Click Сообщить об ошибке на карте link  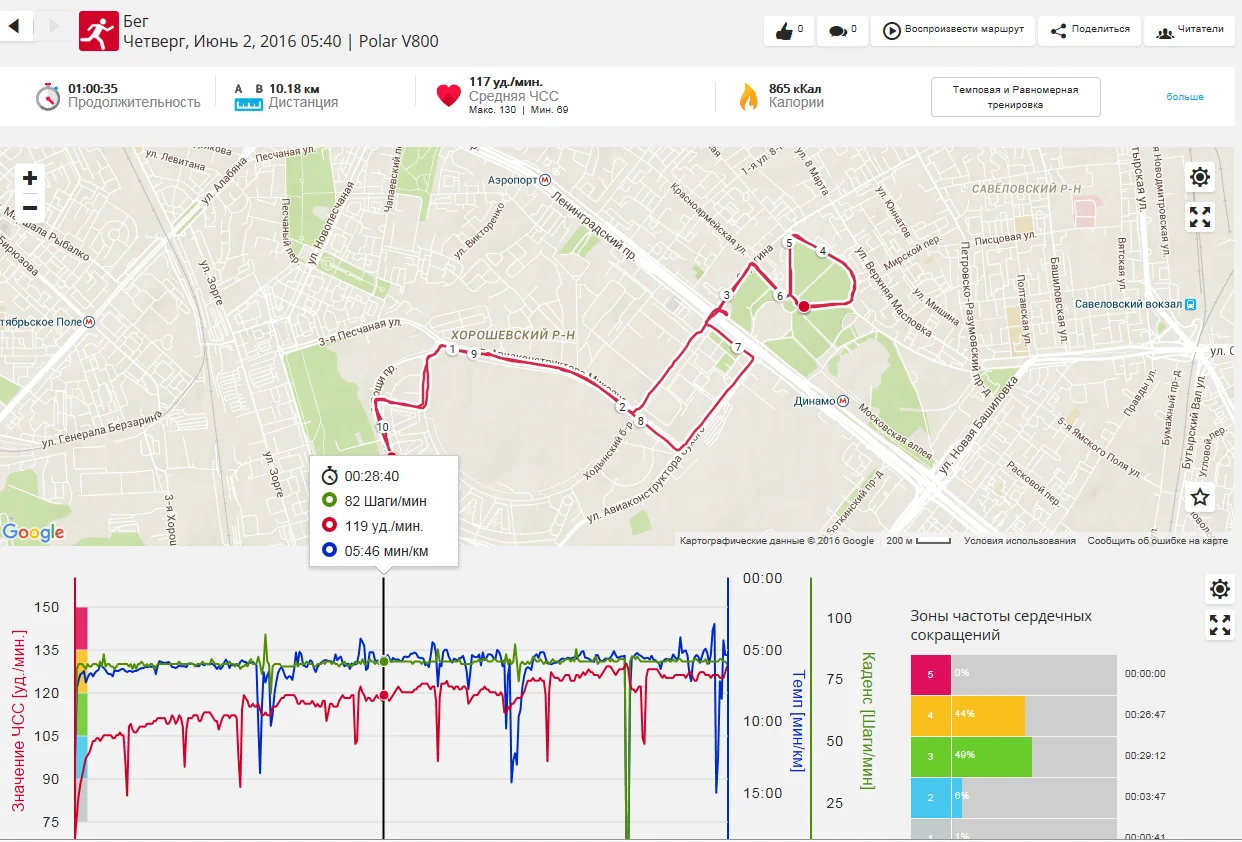pyautogui.click(x=1158, y=541)
